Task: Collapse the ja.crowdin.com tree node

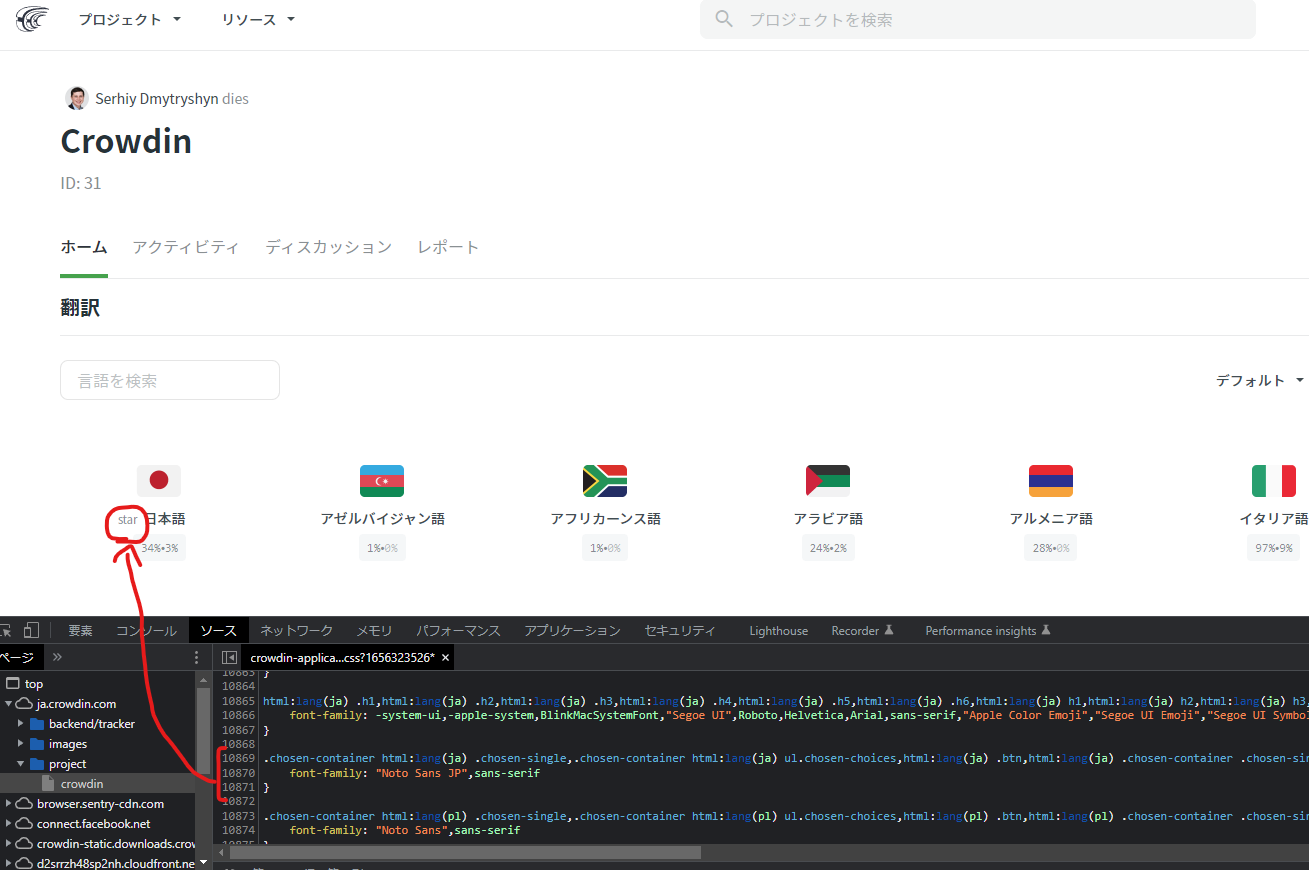Action: coord(9,704)
